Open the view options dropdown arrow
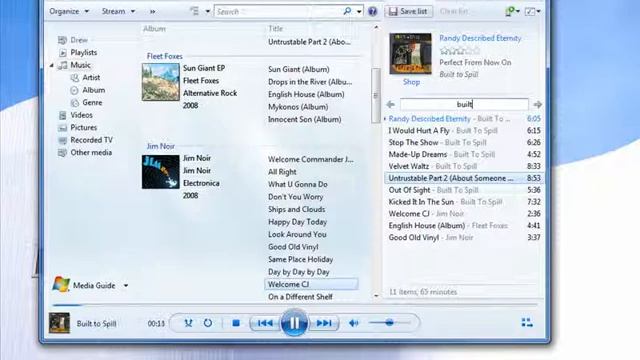The height and width of the screenshot is (360, 640). coord(207,11)
